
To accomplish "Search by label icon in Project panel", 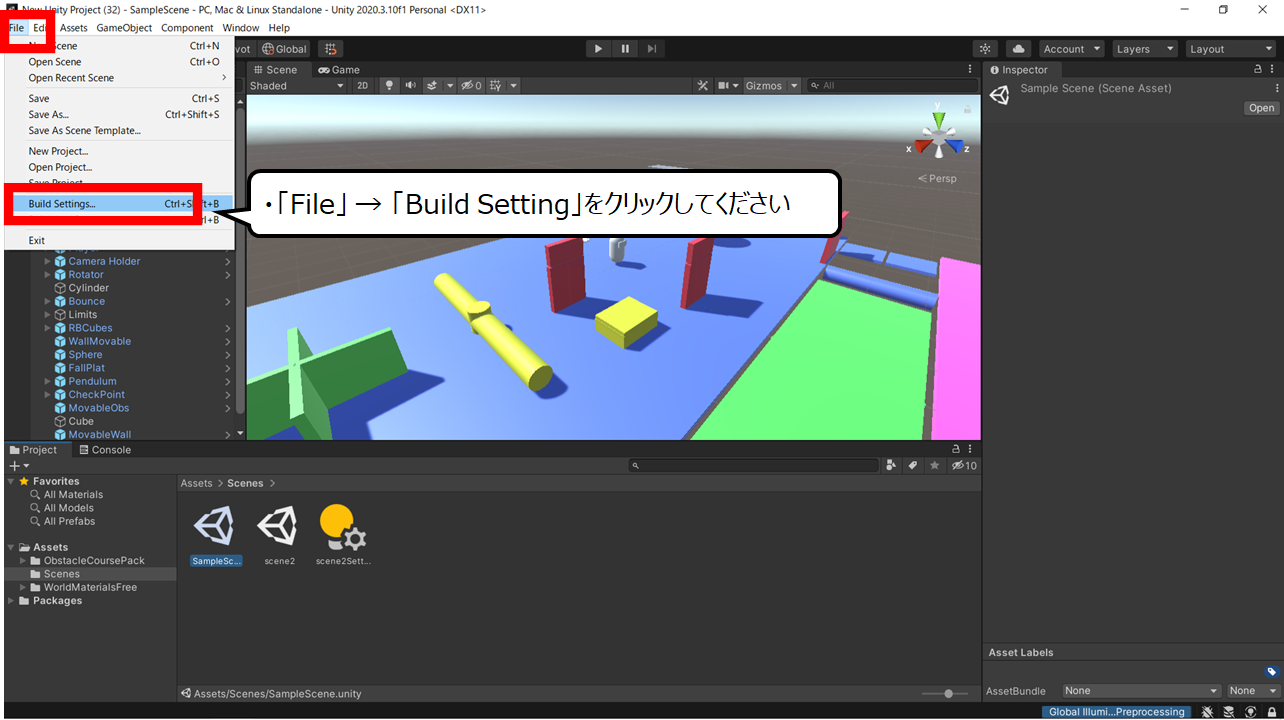I will coord(912,466).
